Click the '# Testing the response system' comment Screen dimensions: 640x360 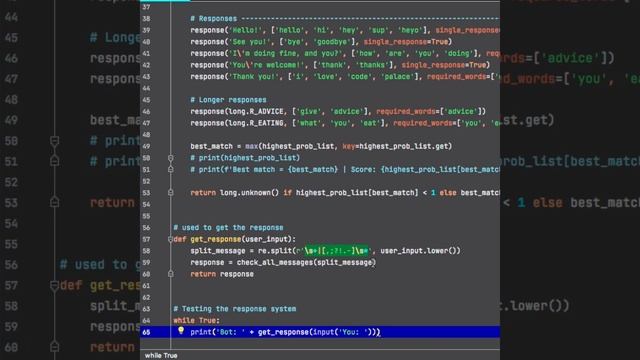point(235,309)
